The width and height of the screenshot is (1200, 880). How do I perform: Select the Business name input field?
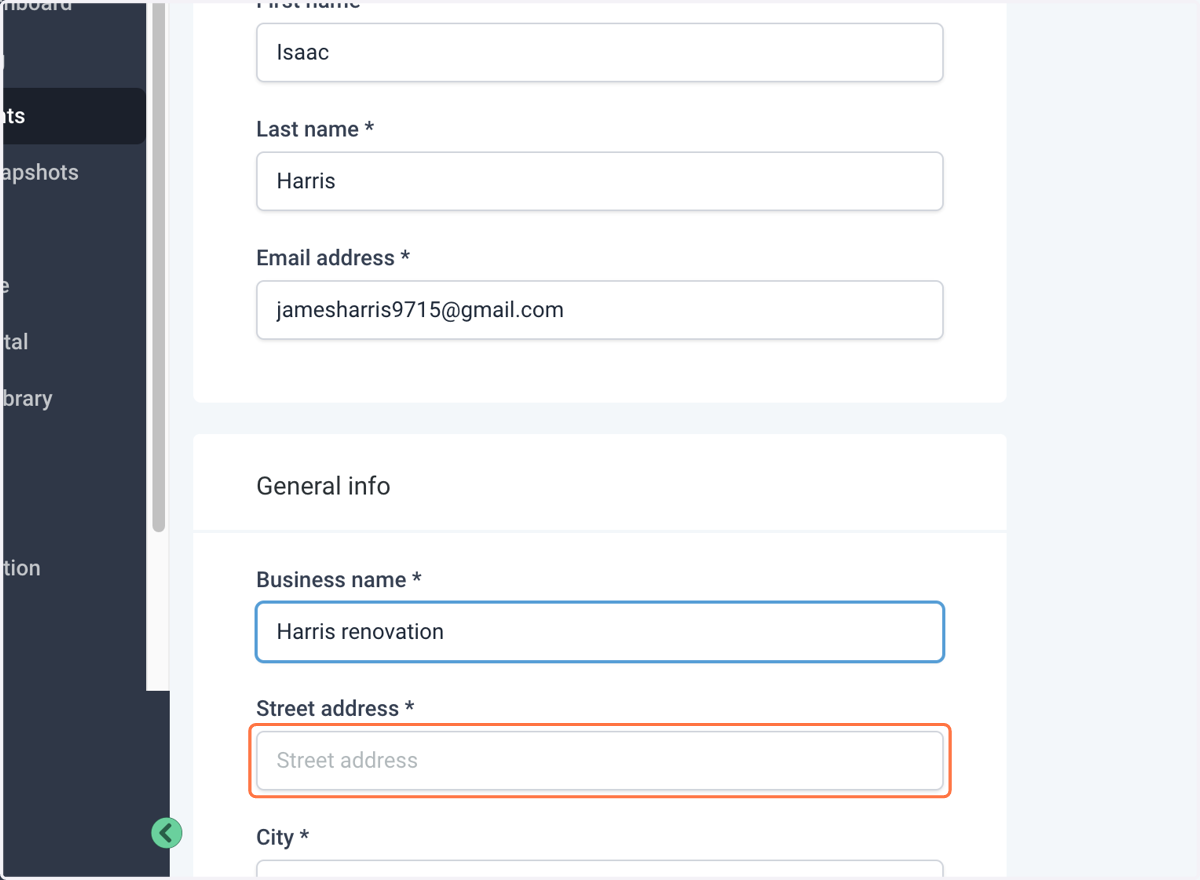[x=600, y=632]
